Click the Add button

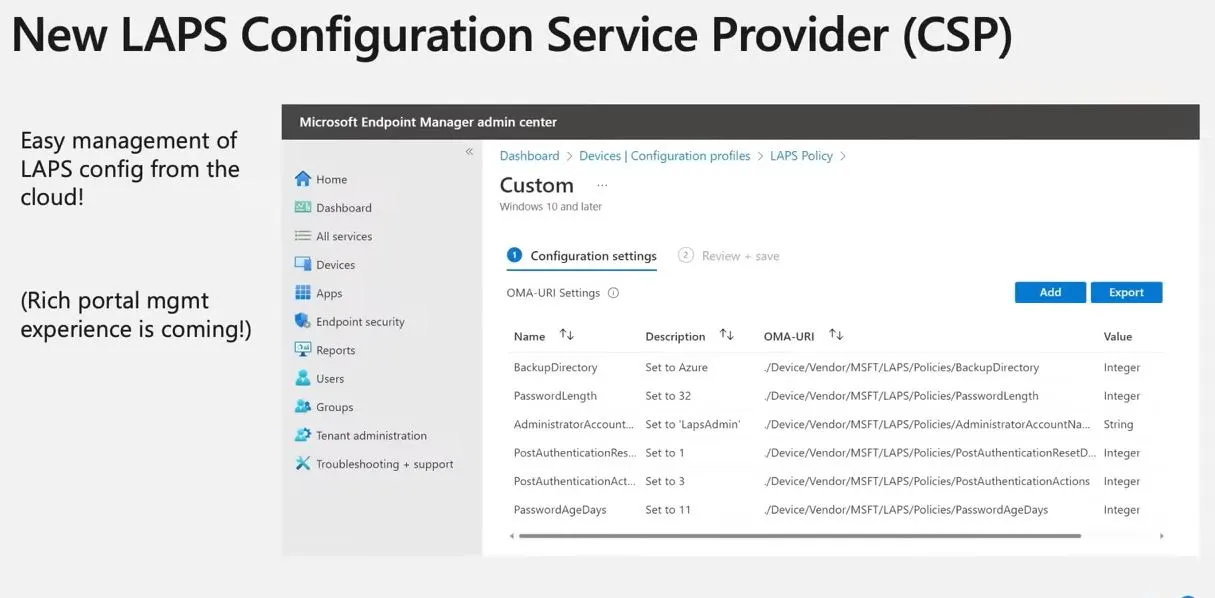1050,292
